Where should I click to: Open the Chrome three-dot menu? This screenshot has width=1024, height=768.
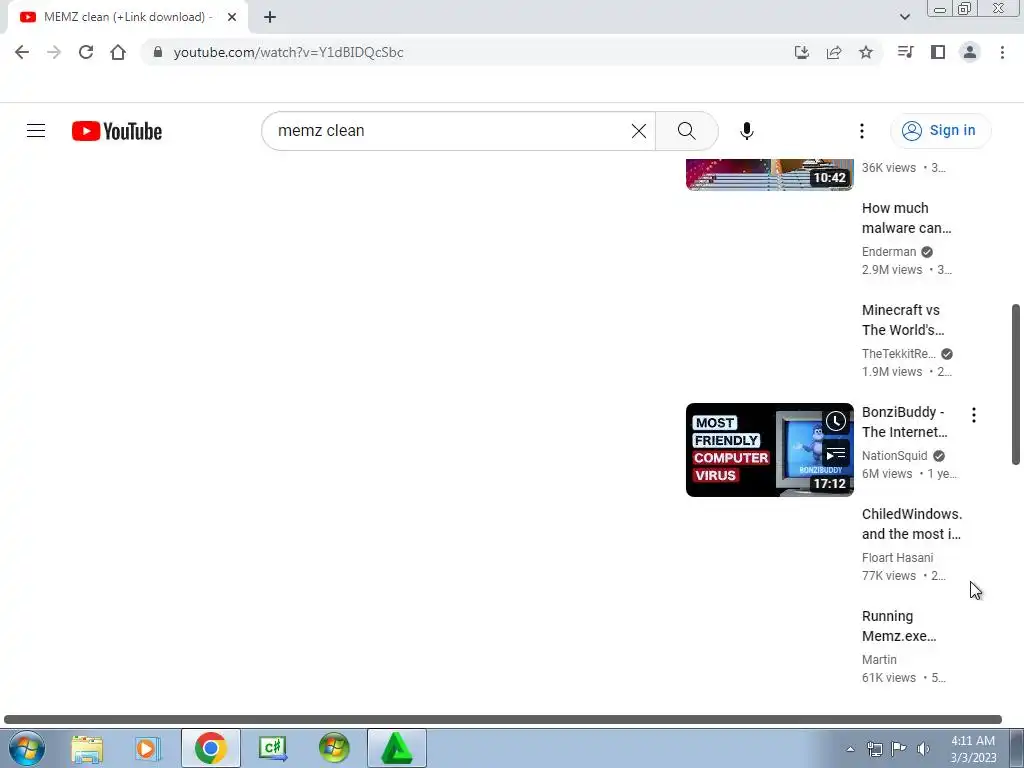(1002, 52)
